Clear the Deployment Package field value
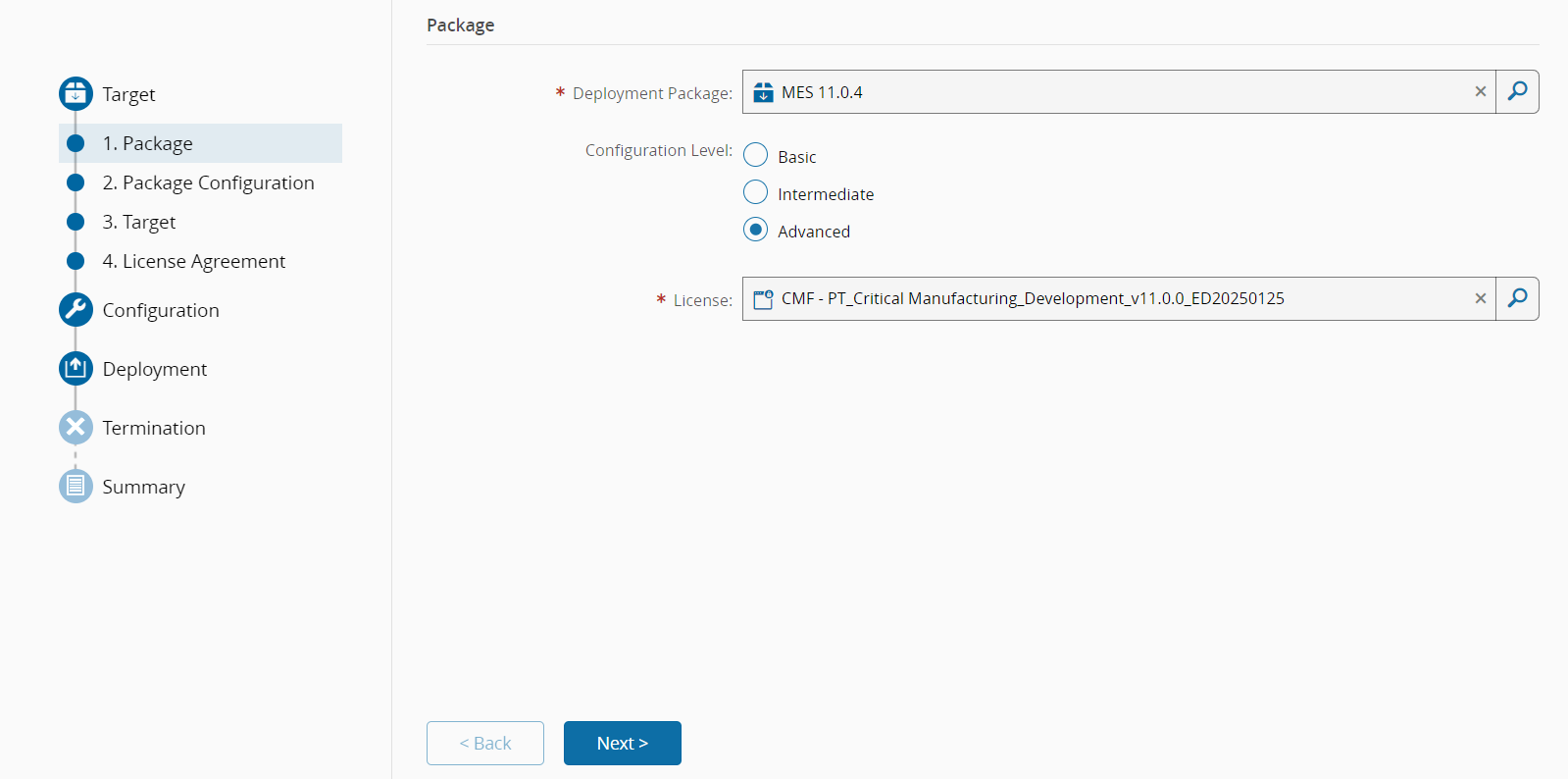The width and height of the screenshot is (1568, 779). (x=1481, y=92)
